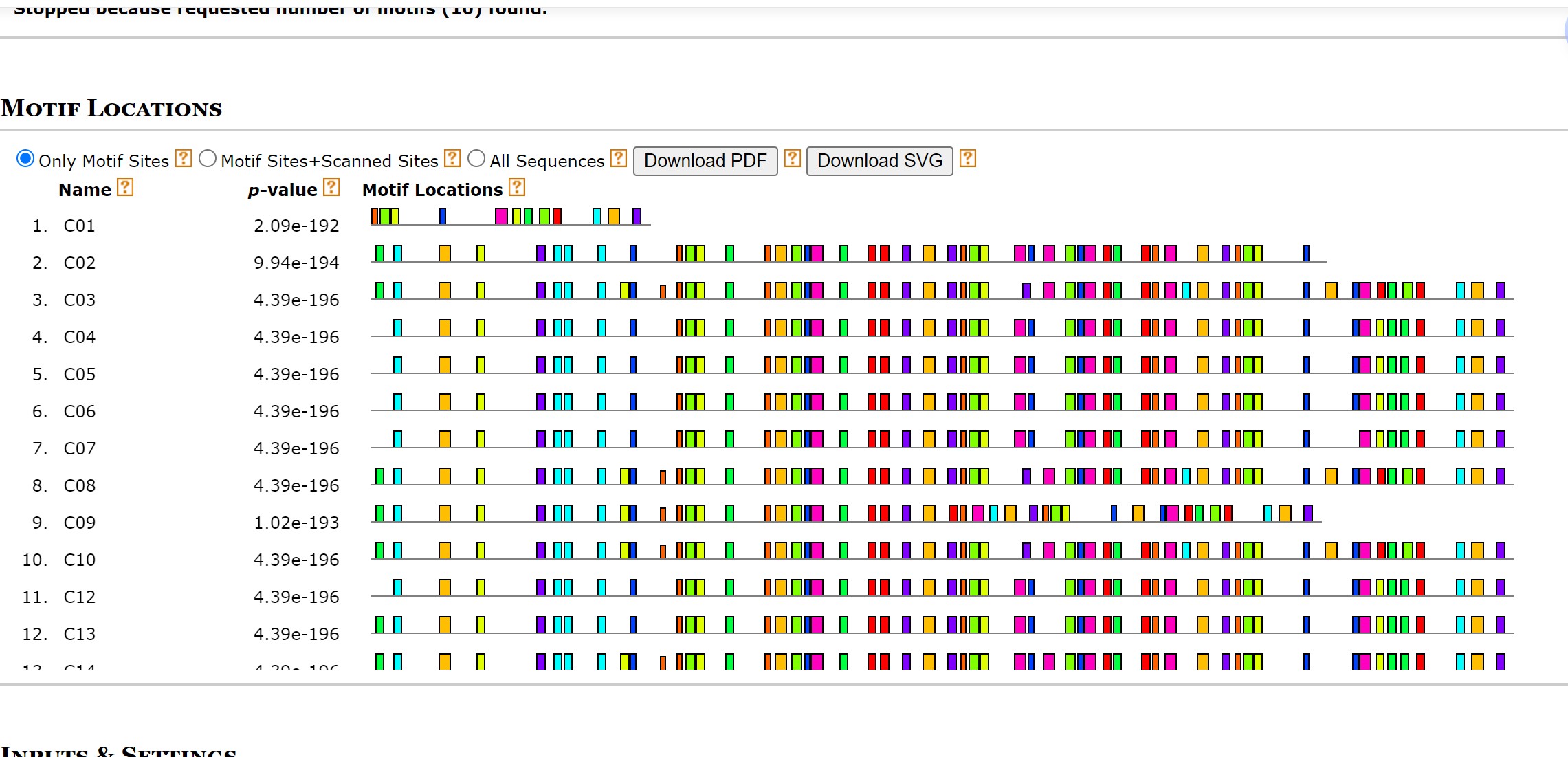Click sequence name C13
The image size is (1568, 757).
click(79, 635)
